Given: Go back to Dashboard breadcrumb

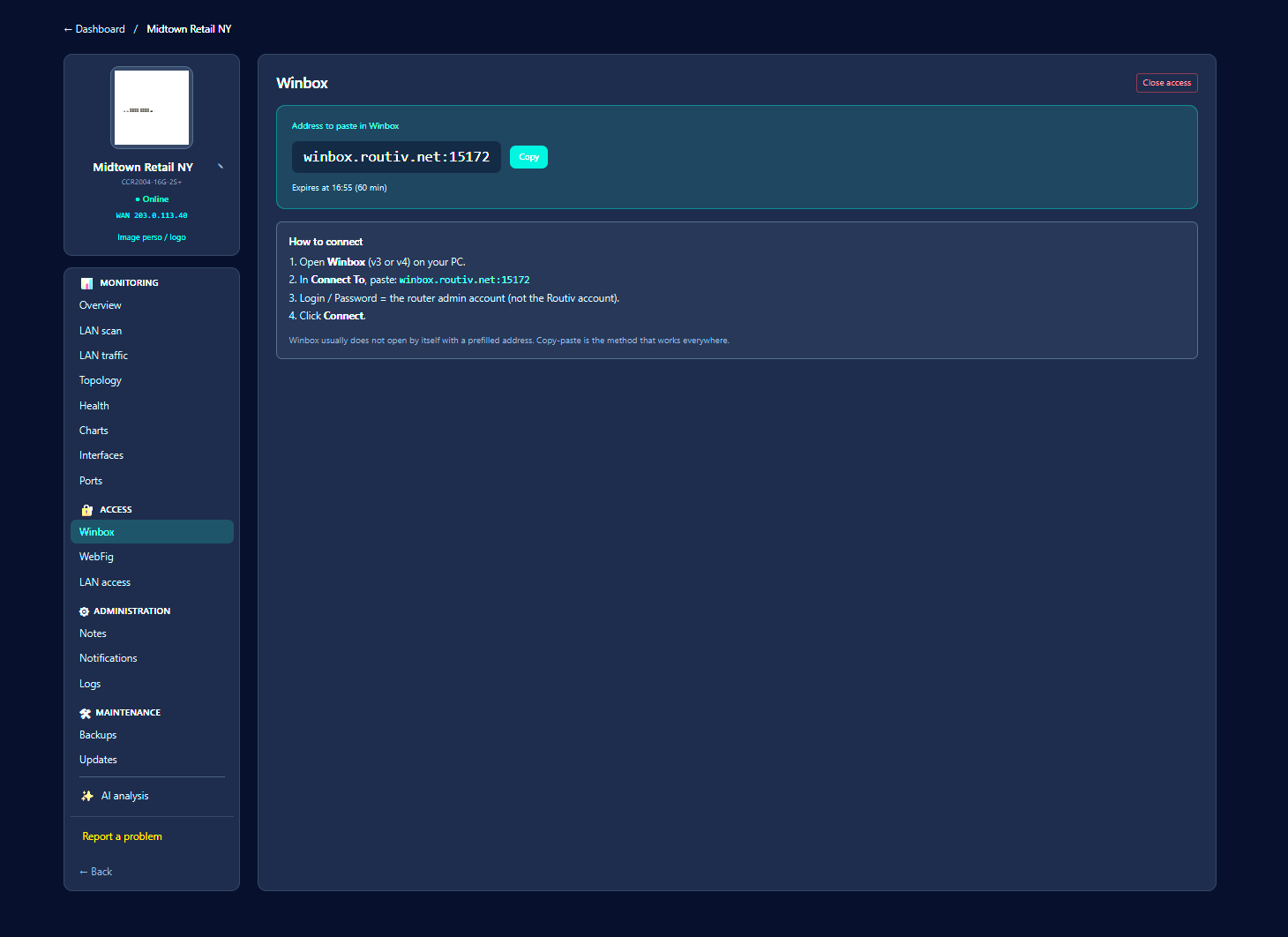Looking at the screenshot, I should [94, 29].
